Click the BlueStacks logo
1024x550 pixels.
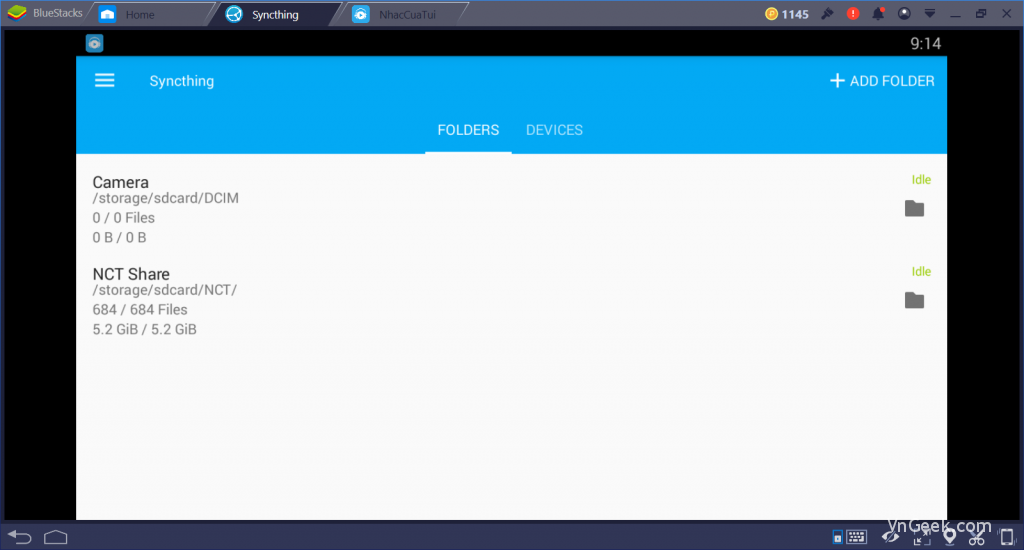[x=18, y=13]
